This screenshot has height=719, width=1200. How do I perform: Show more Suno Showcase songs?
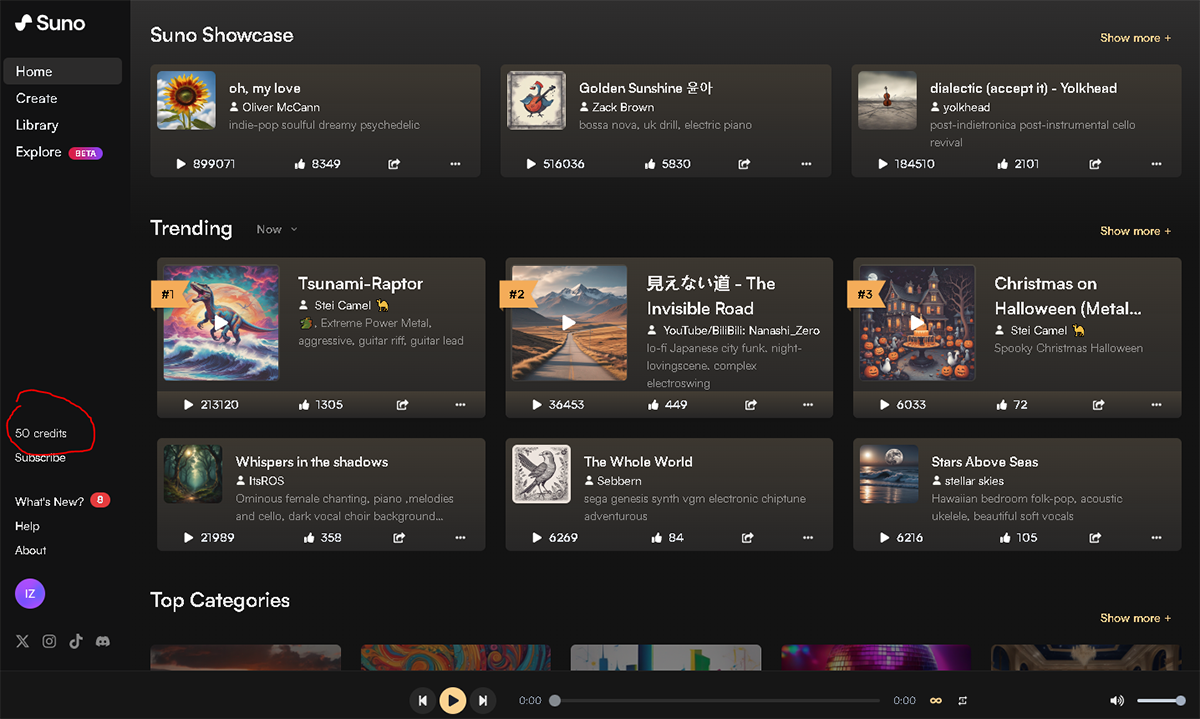tap(1136, 38)
